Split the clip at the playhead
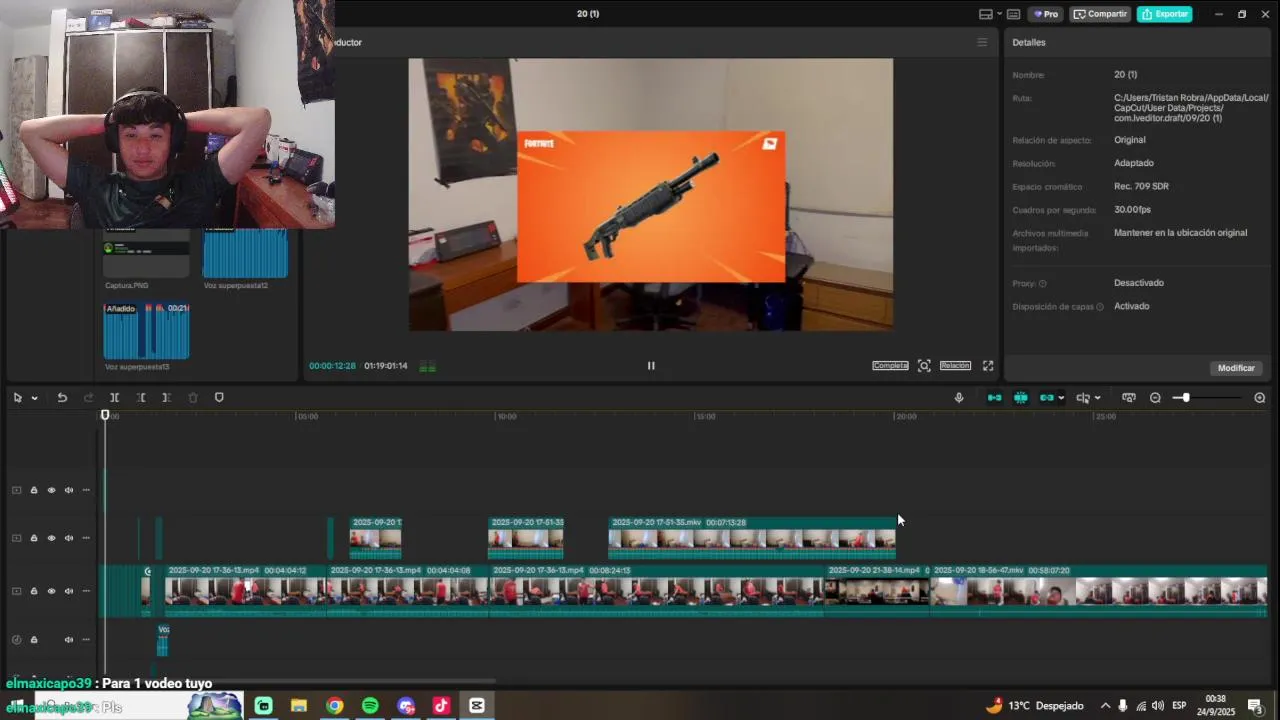This screenshot has width=1280, height=720. pyautogui.click(x=114, y=398)
